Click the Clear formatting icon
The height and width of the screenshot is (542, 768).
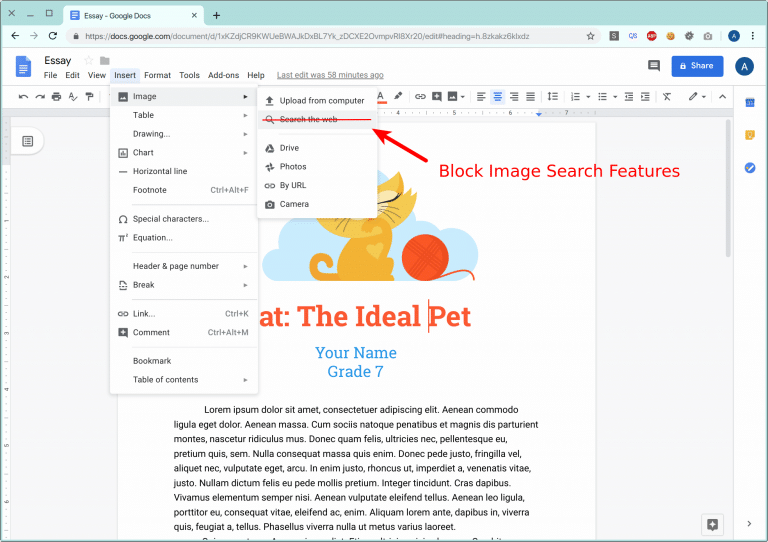(667, 96)
